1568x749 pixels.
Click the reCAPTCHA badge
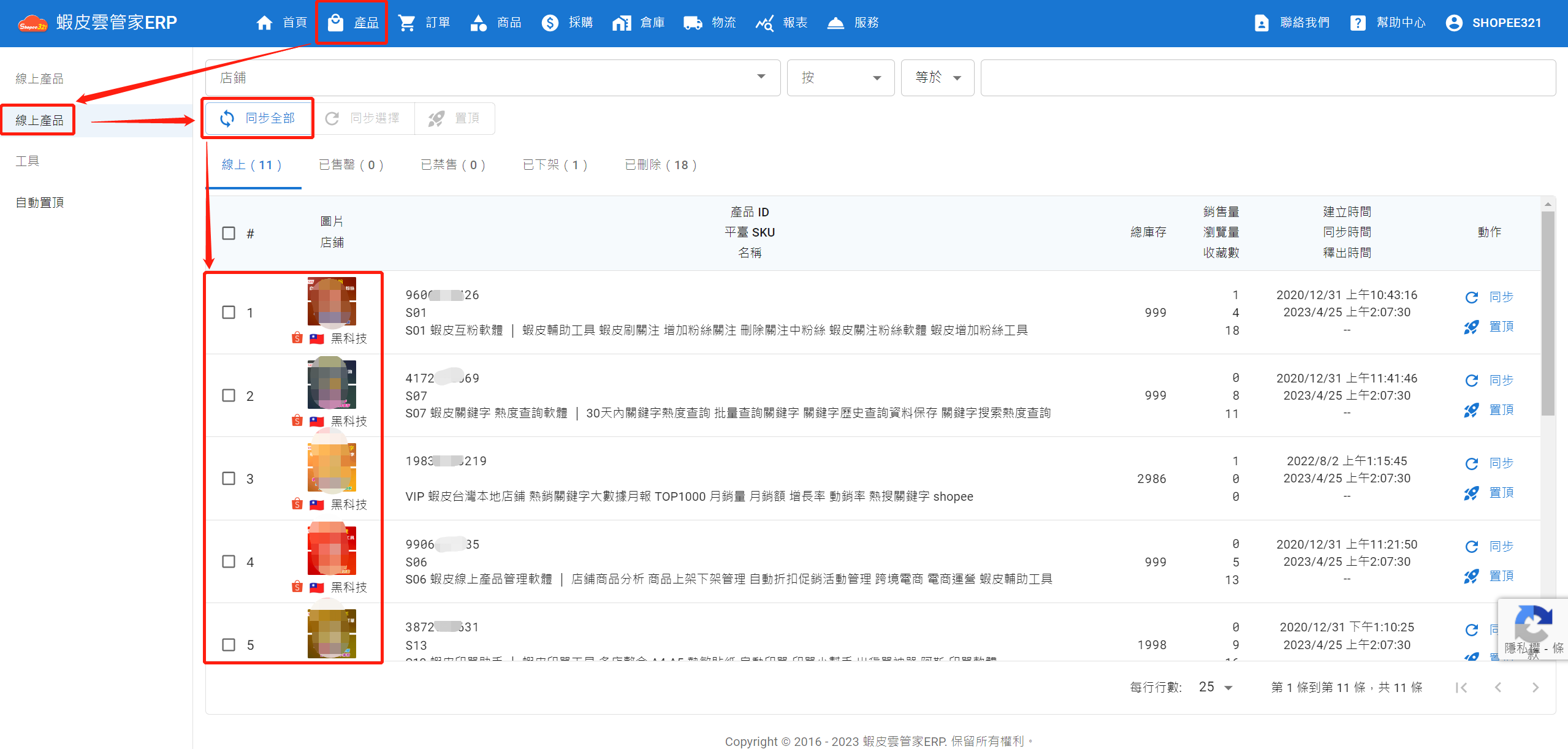(1533, 629)
